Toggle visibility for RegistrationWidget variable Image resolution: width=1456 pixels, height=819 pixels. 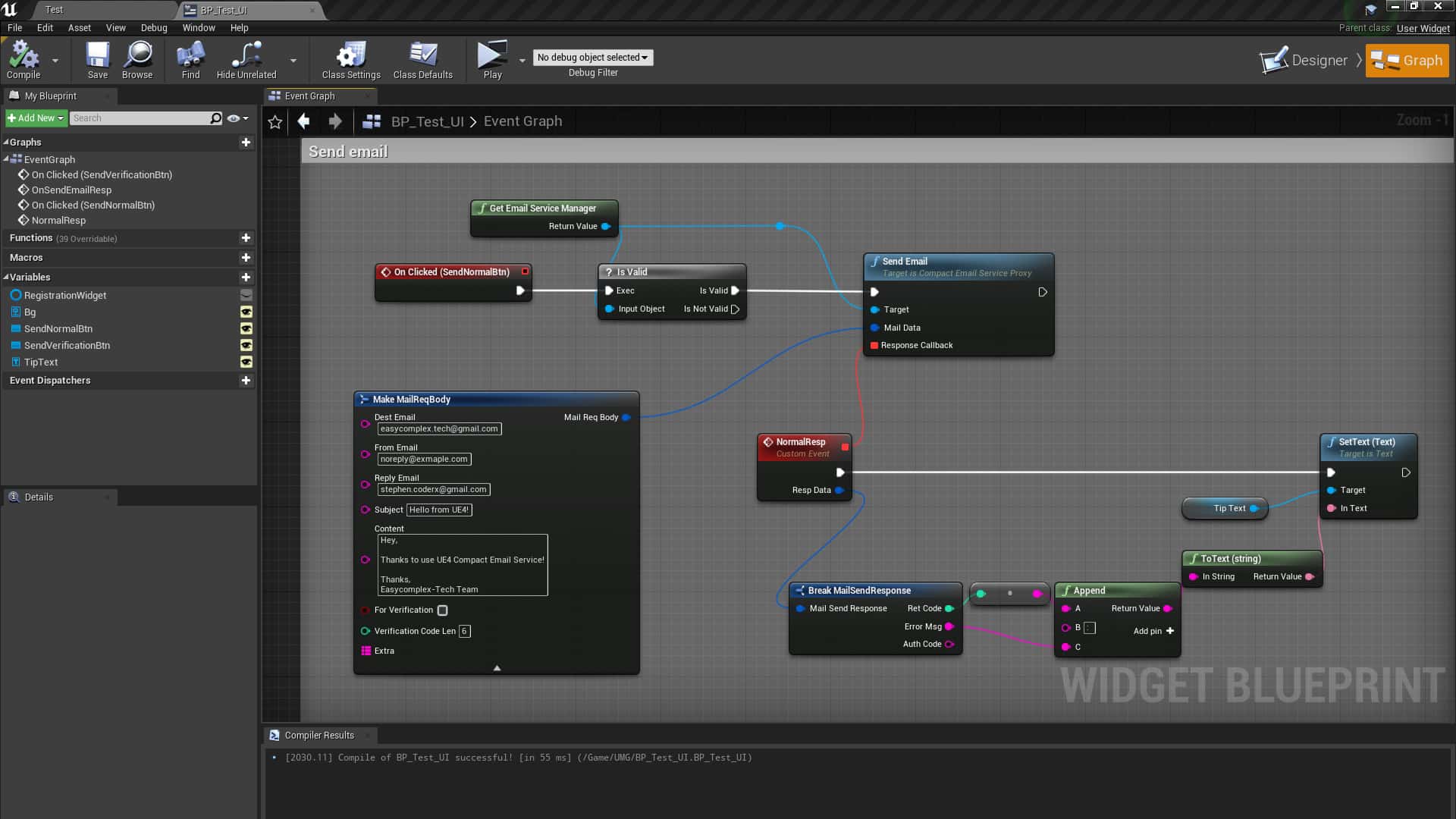(246, 296)
